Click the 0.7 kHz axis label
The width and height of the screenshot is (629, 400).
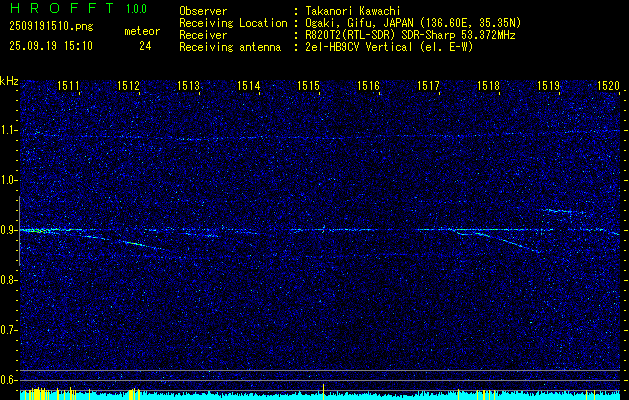[x=9, y=330]
